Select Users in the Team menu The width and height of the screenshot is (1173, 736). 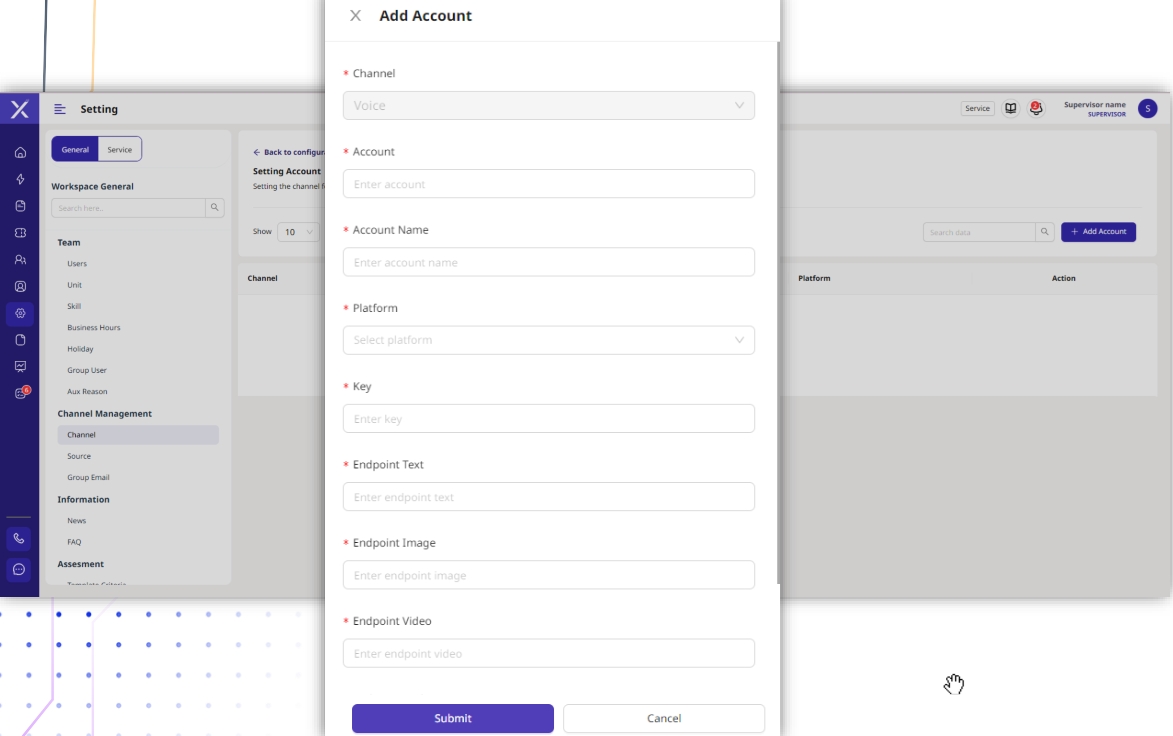point(77,264)
